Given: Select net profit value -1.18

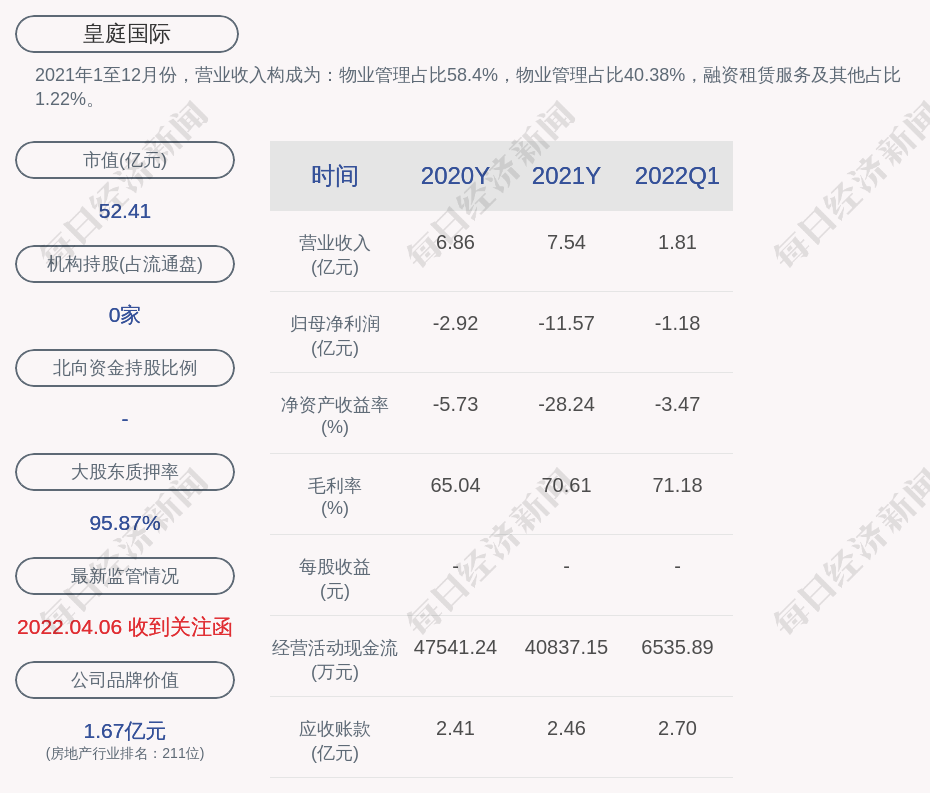Looking at the screenshot, I should [677, 323].
